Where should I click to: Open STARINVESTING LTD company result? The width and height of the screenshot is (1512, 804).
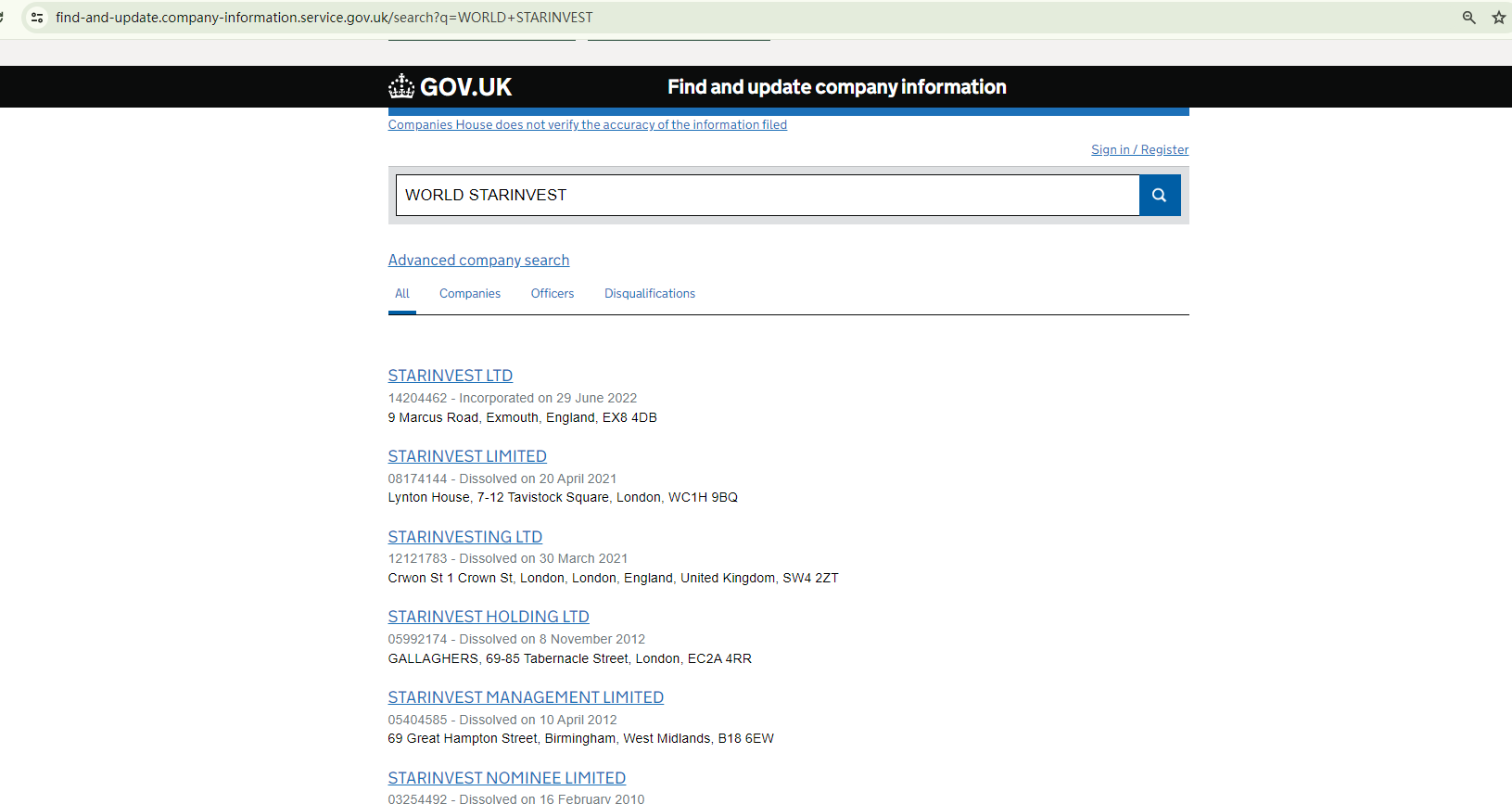(x=464, y=537)
